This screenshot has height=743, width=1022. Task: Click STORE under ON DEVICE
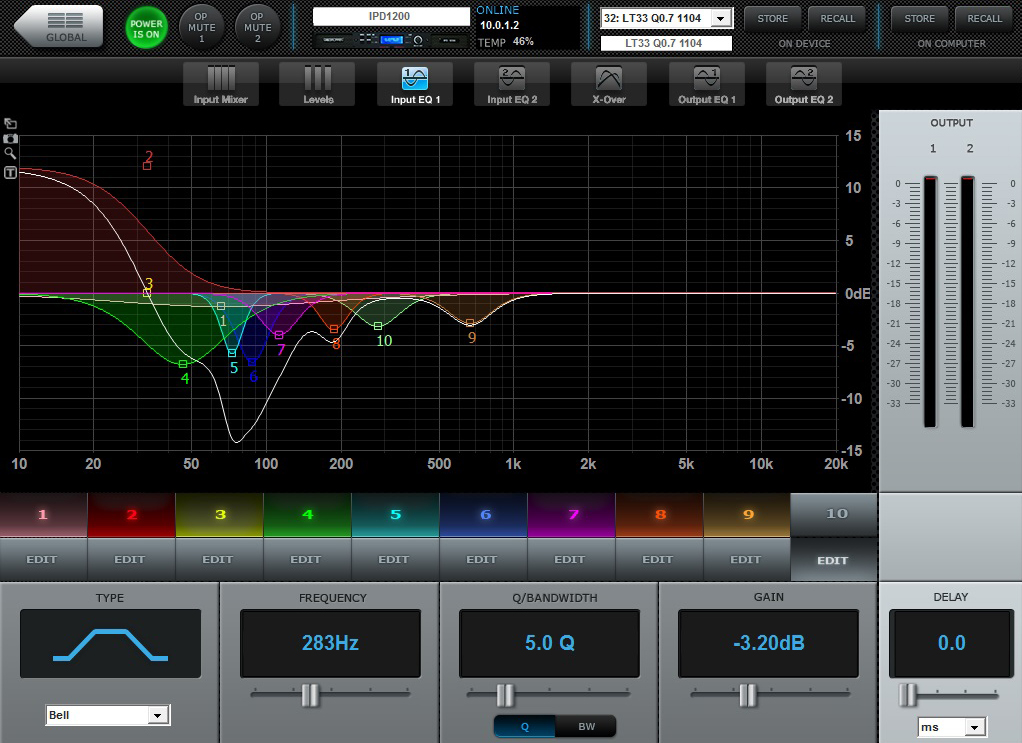(772, 19)
